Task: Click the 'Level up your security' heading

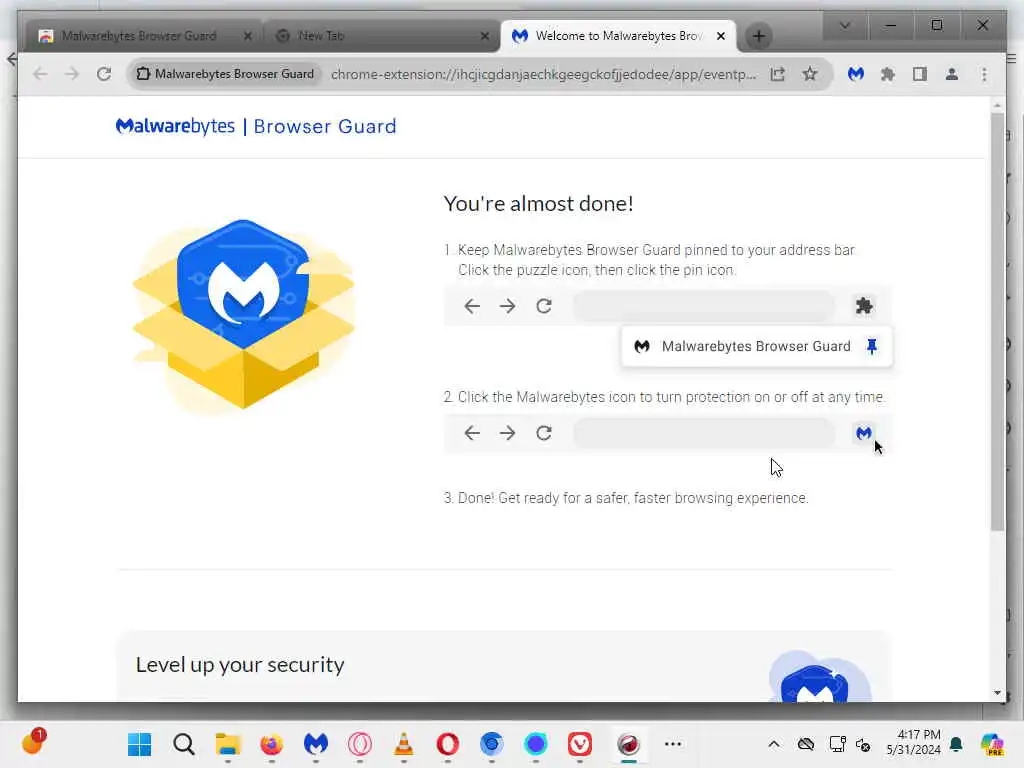Action: pyautogui.click(x=240, y=665)
